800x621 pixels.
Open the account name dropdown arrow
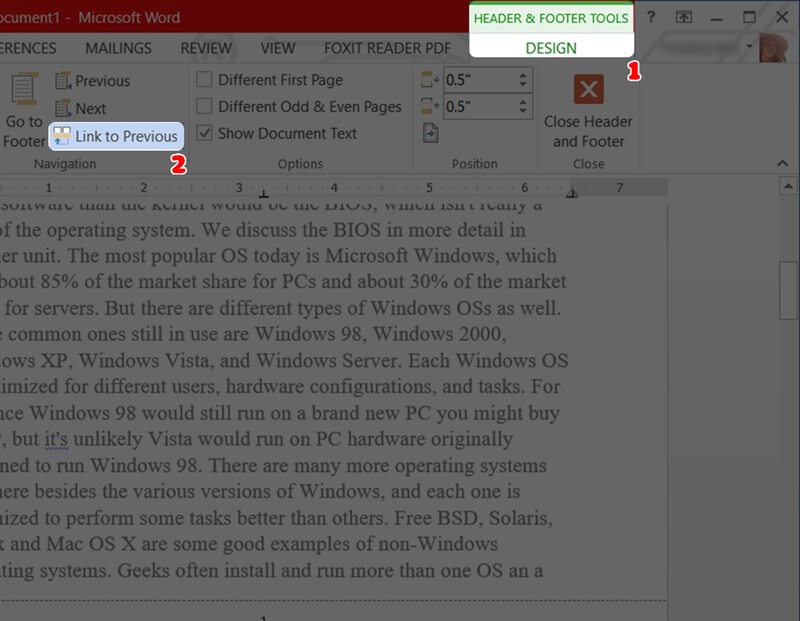point(749,46)
